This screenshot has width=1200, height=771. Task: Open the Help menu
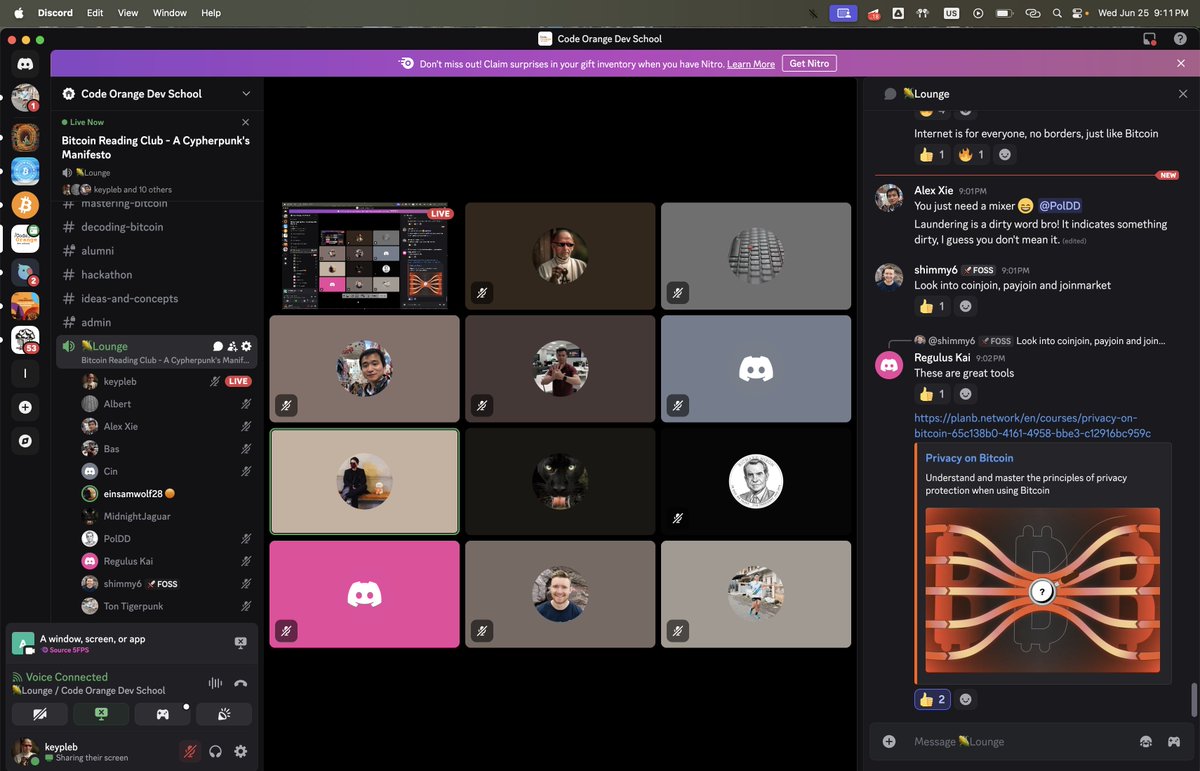click(211, 13)
